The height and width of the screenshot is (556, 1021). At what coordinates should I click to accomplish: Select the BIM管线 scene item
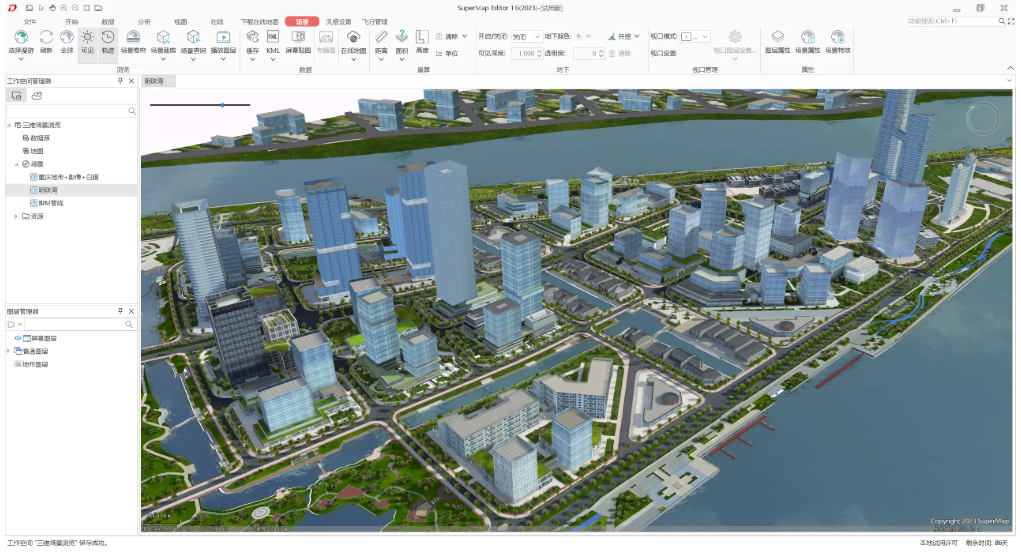tap(47, 203)
